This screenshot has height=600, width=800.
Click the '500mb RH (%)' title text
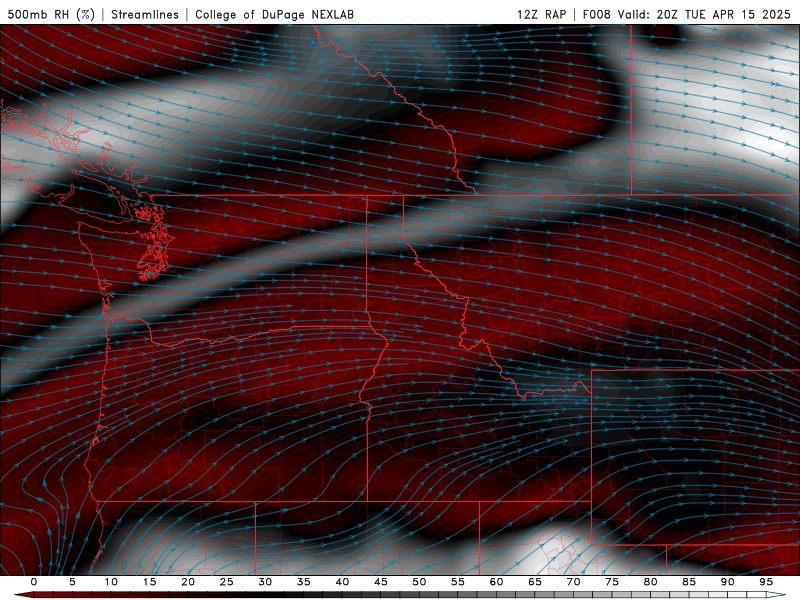coord(51,14)
